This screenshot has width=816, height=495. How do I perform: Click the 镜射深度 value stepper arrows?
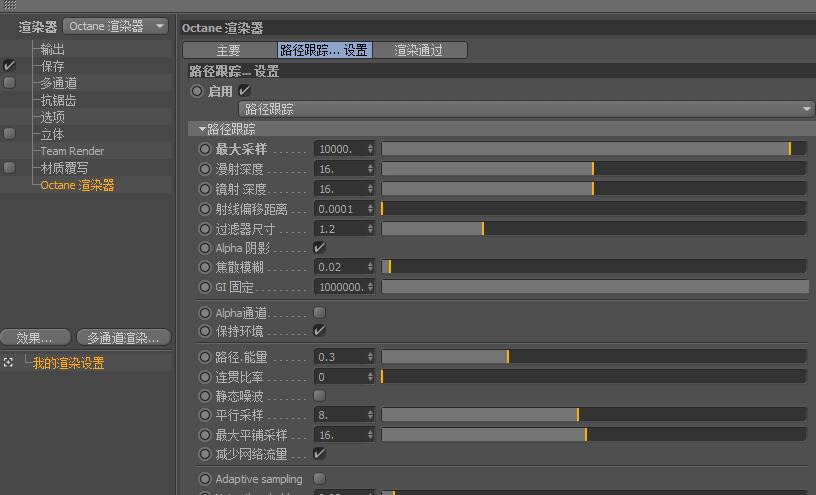(x=370, y=189)
